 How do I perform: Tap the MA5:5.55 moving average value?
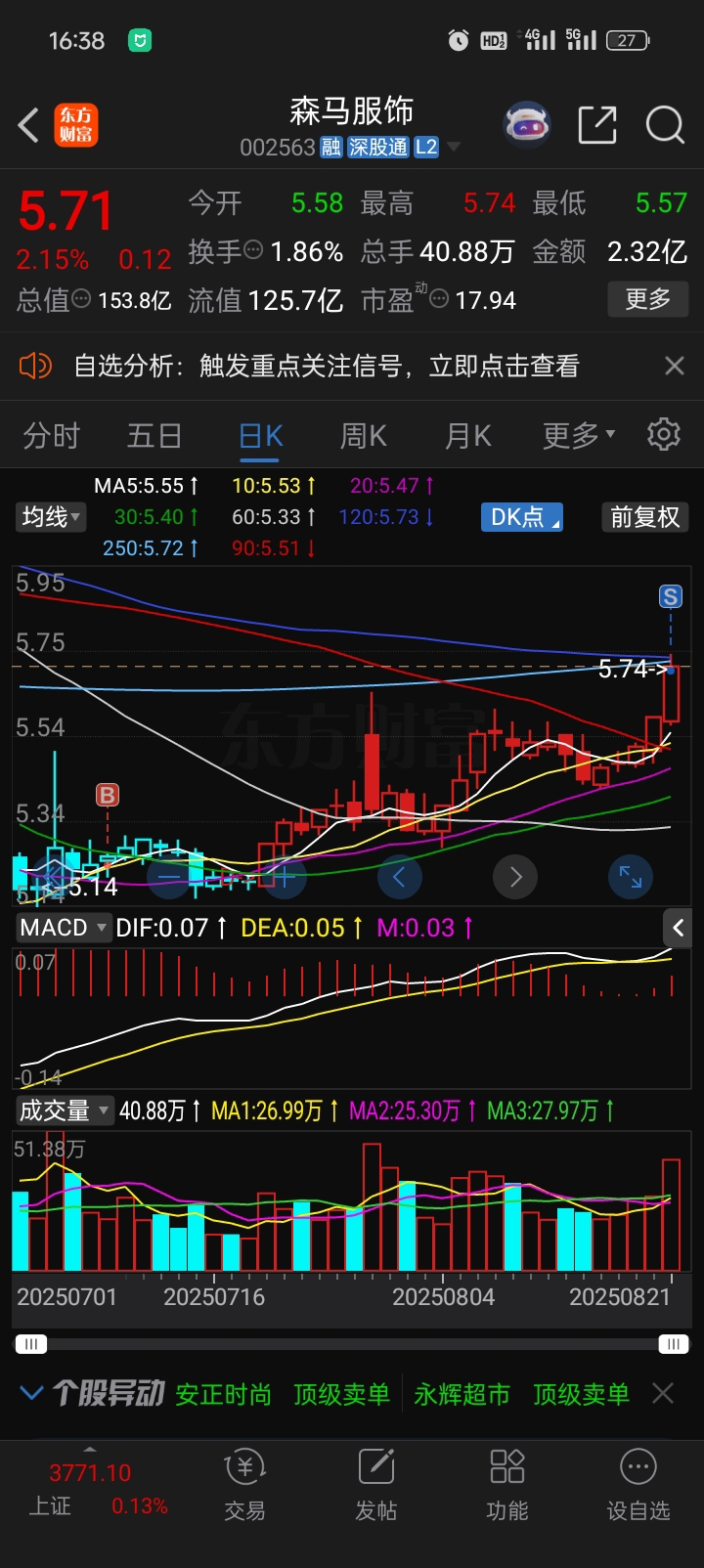(146, 486)
